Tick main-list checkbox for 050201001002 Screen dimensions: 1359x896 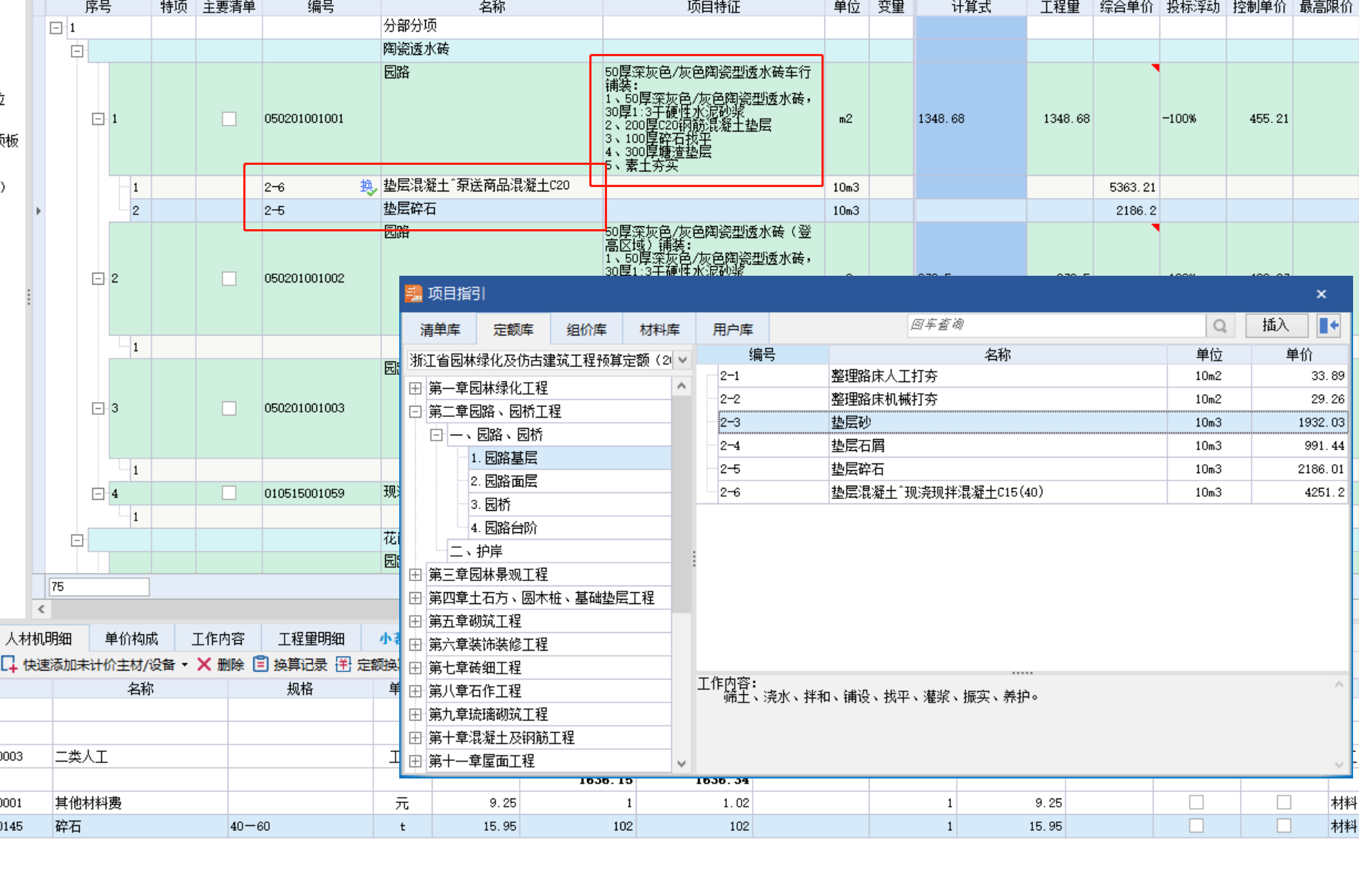(229, 279)
